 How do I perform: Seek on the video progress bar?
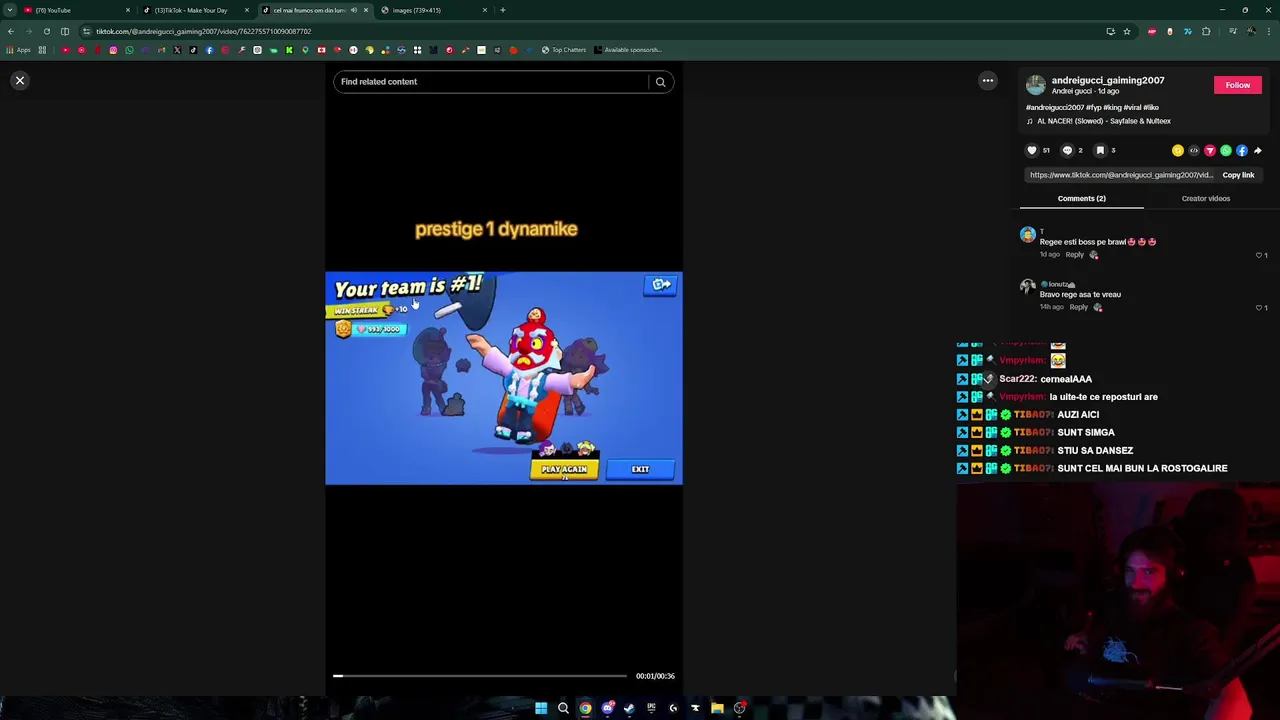pos(480,676)
